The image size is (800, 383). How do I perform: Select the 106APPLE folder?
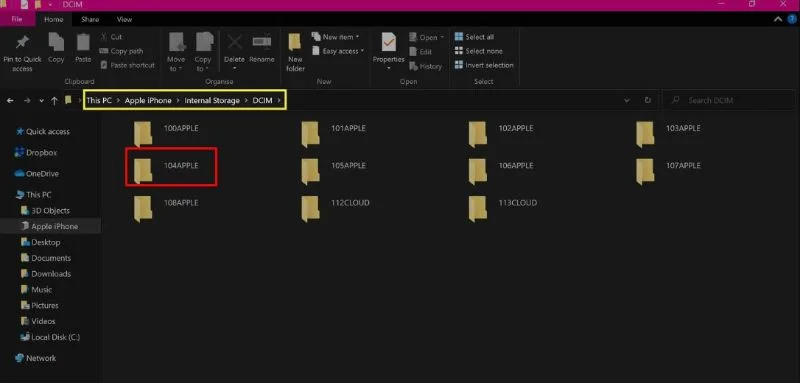point(501,171)
